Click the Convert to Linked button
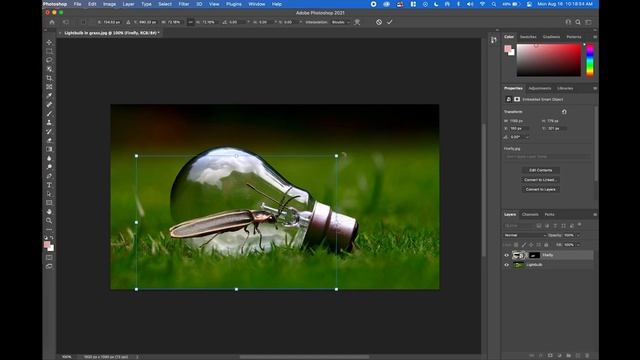Screen dimensions: 640x360 [540, 180]
